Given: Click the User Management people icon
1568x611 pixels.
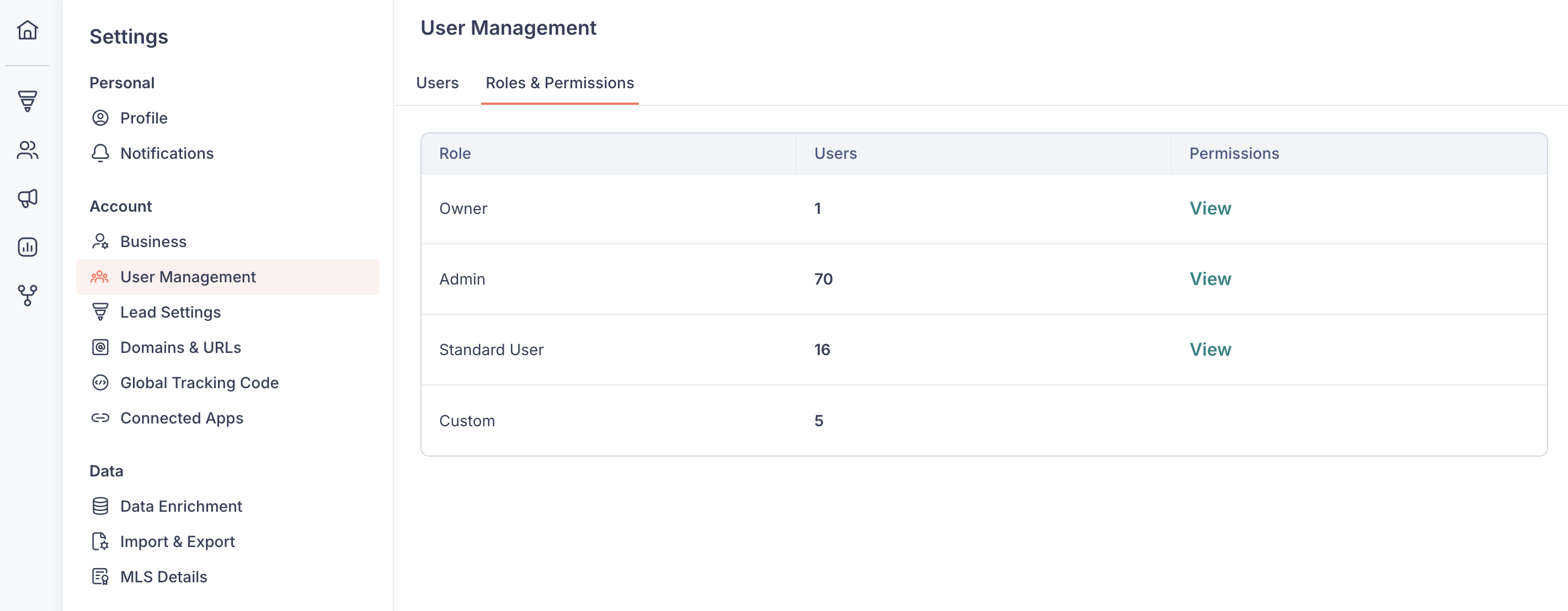Looking at the screenshot, I should coord(100,277).
